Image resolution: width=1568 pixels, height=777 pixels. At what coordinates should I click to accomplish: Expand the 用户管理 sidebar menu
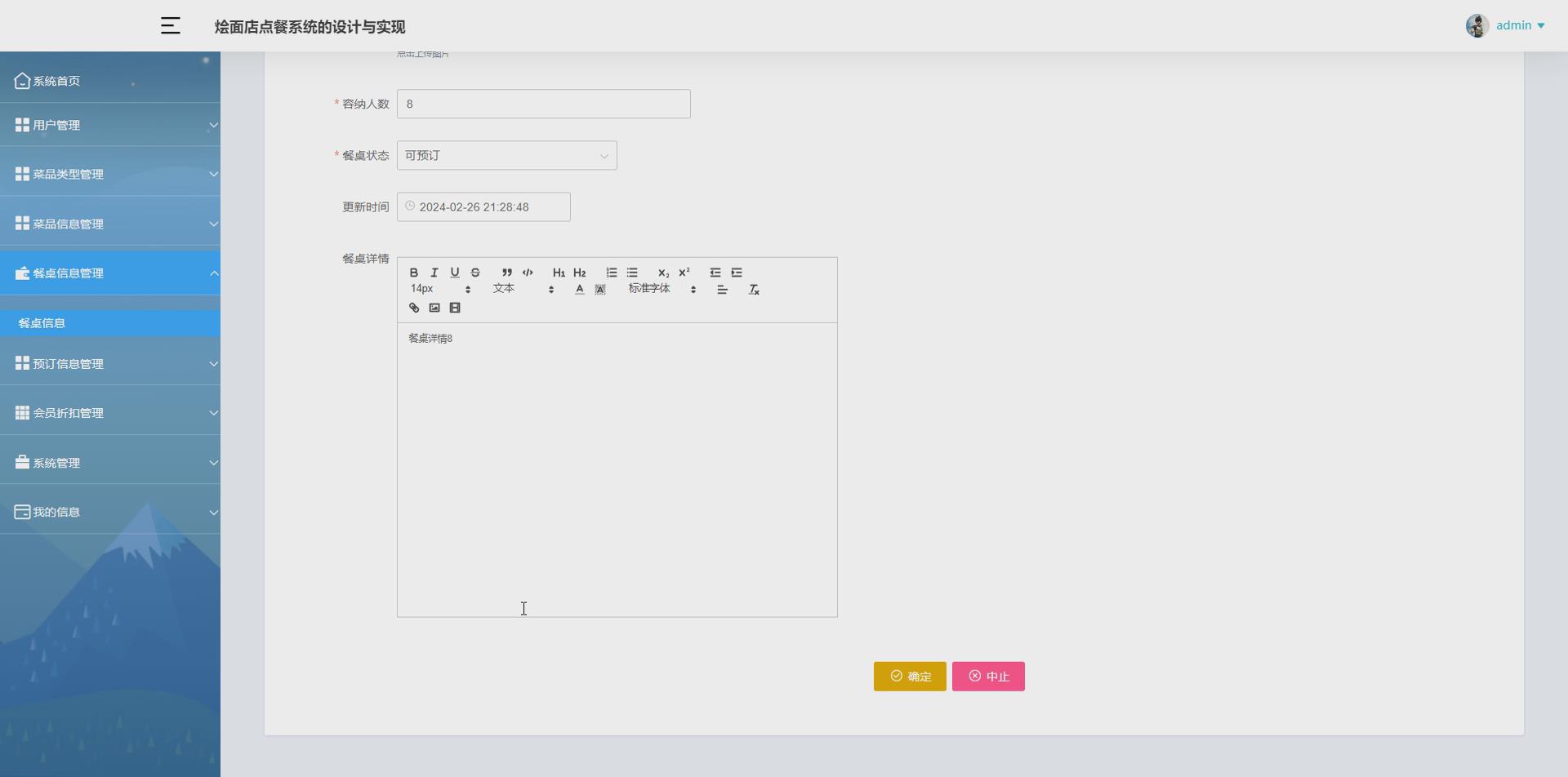(110, 125)
